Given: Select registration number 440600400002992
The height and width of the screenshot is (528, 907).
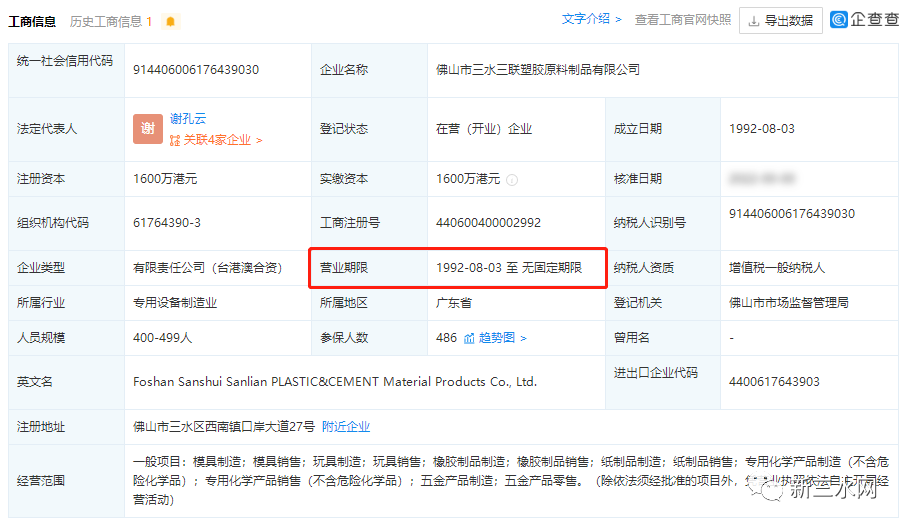Looking at the screenshot, I should tap(488, 223).
